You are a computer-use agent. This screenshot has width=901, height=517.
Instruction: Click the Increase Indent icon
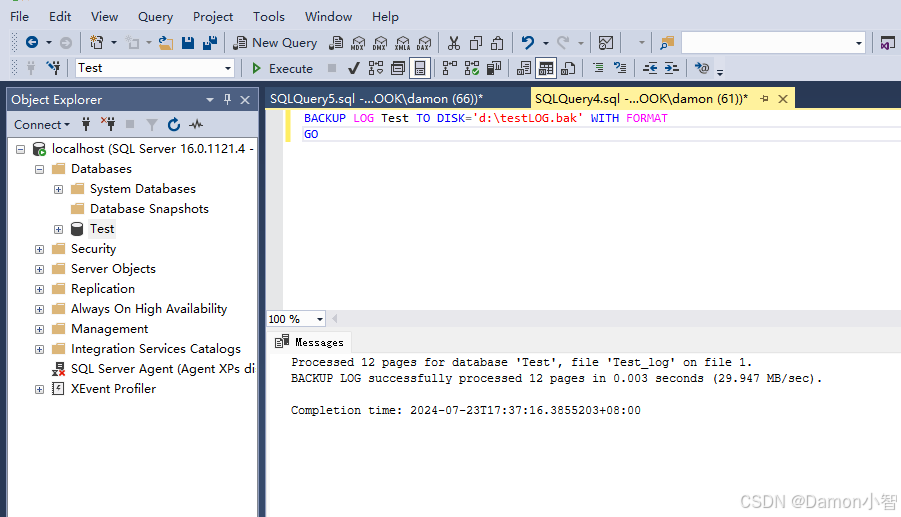click(672, 68)
